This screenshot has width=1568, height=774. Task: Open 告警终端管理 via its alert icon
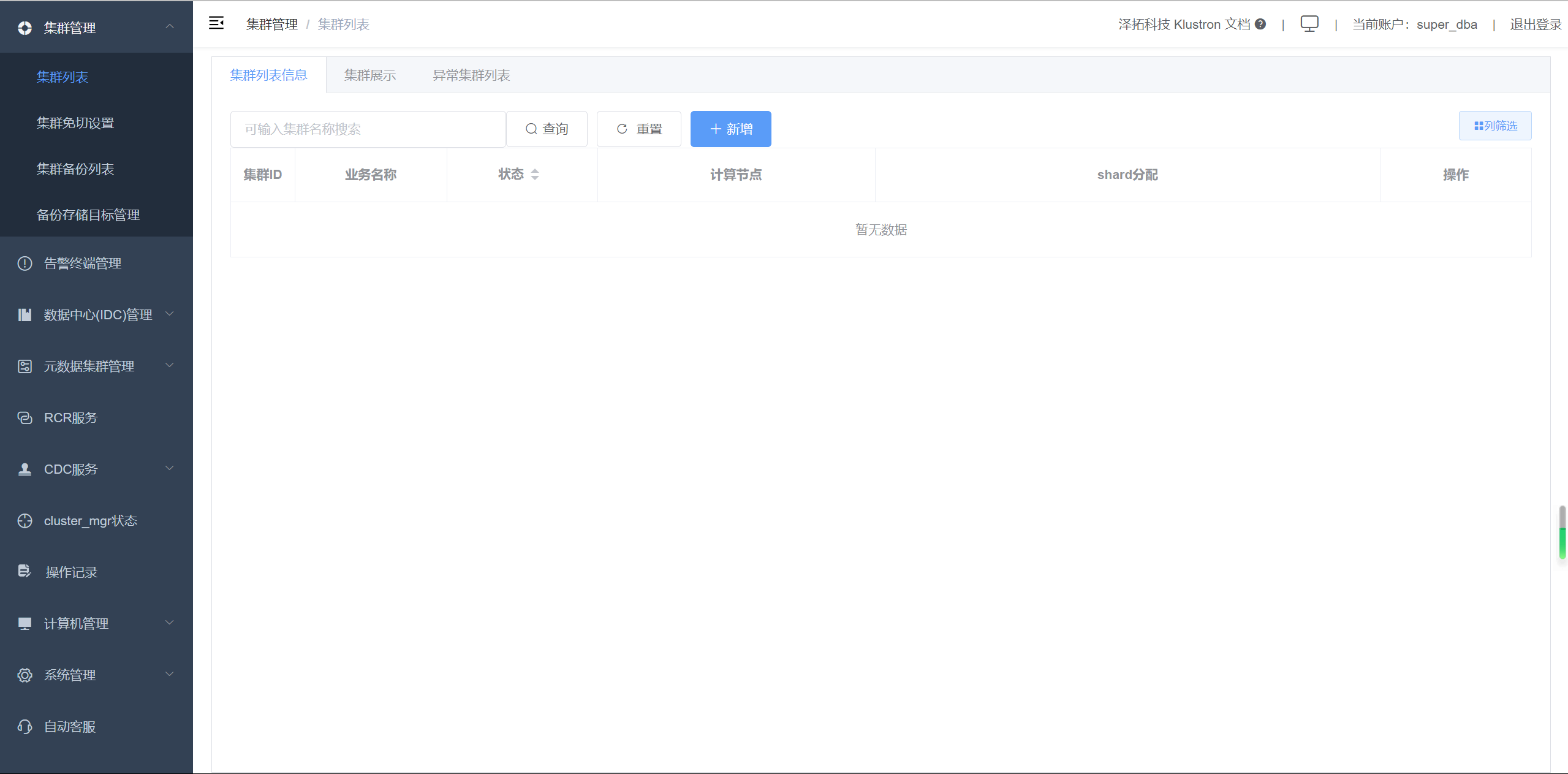coord(25,264)
